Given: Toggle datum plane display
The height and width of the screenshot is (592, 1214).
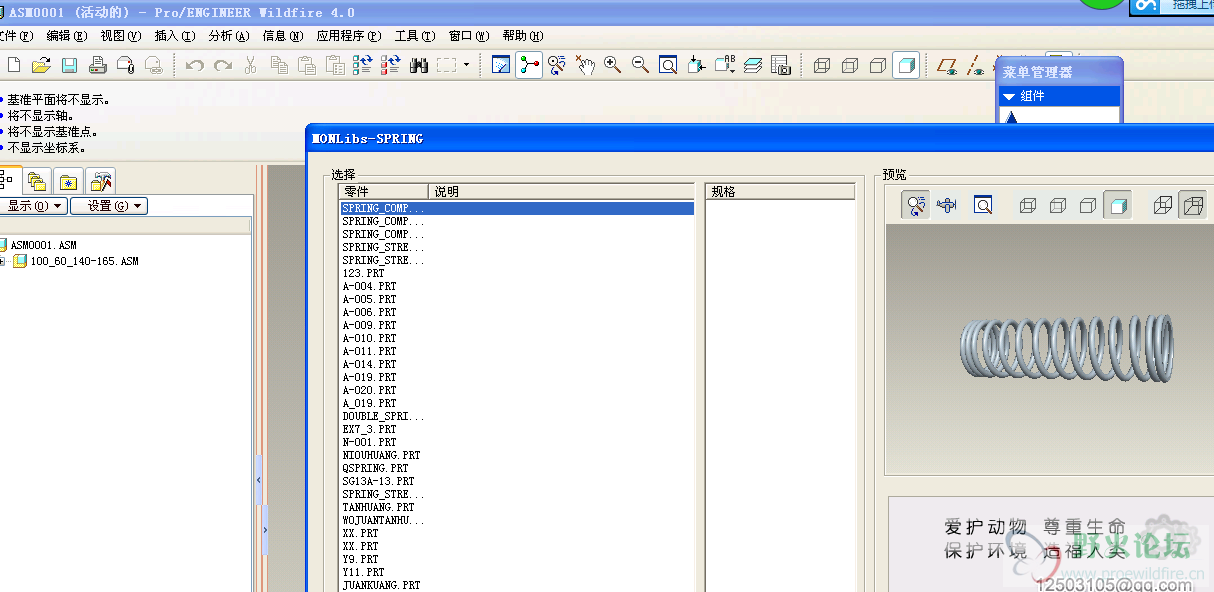Looking at the screenshot, I should click(946, 65).
